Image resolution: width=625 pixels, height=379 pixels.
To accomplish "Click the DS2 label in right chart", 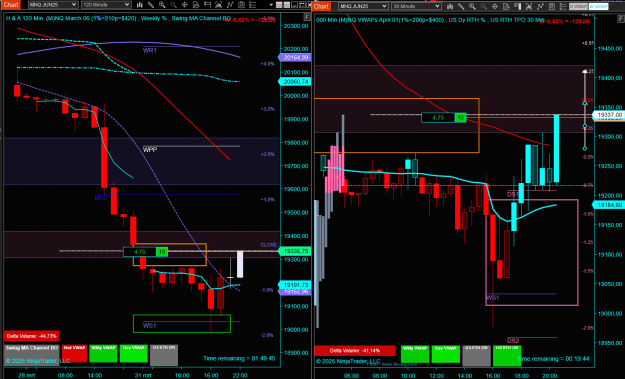I will tap(513, 341).
